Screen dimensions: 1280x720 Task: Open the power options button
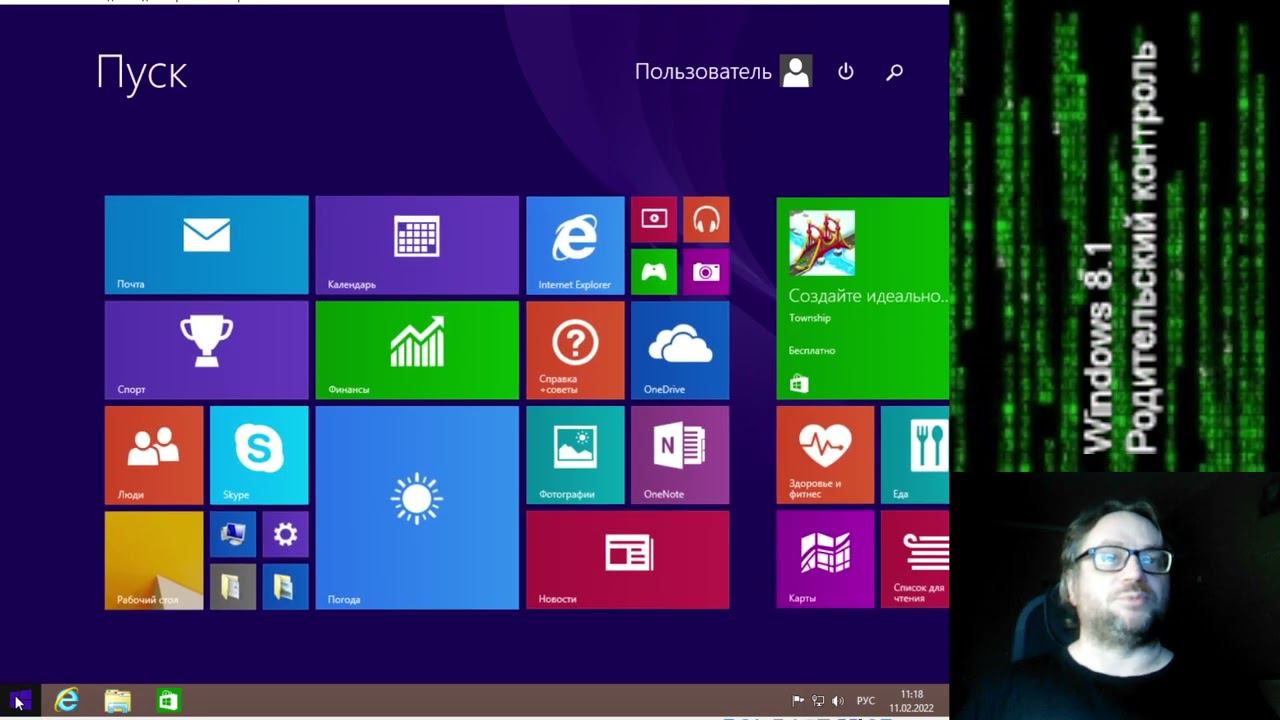[x=846, y=72]
